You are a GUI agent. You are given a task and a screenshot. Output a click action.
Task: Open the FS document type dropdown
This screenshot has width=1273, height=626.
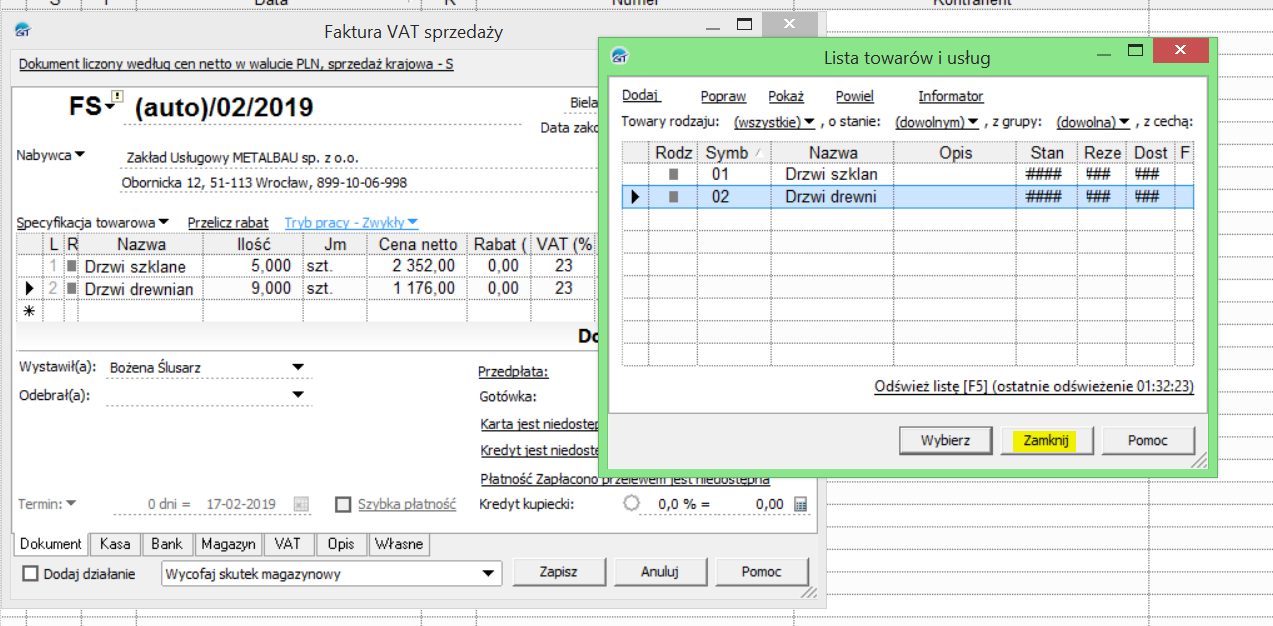tap(109, 108)
